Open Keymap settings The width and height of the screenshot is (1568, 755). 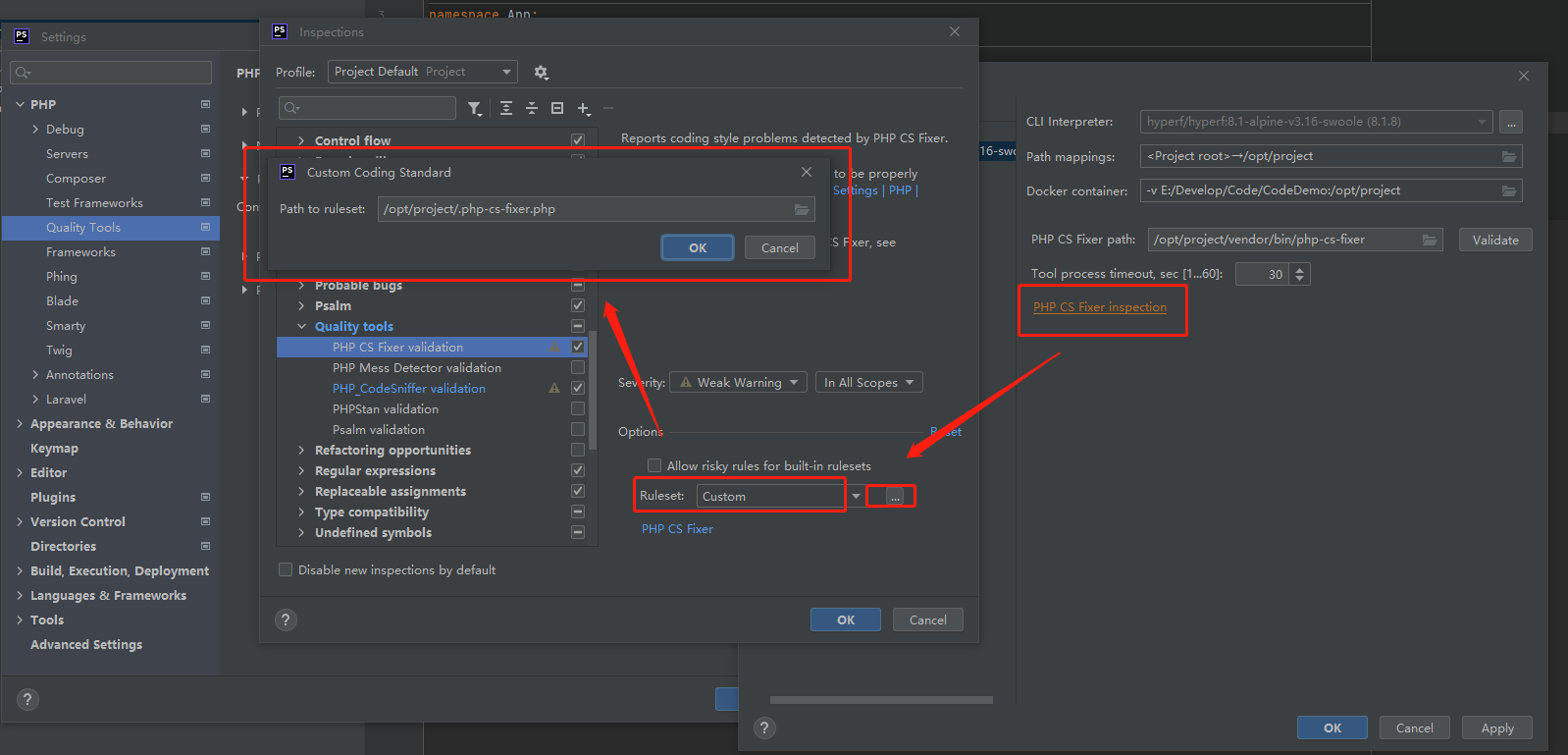click(x=54, y=448)
